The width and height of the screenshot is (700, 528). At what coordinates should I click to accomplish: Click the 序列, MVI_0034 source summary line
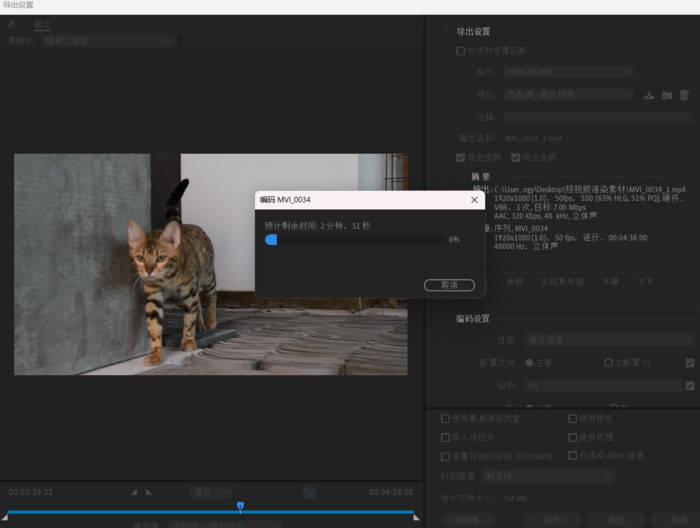tap(521, 229)
